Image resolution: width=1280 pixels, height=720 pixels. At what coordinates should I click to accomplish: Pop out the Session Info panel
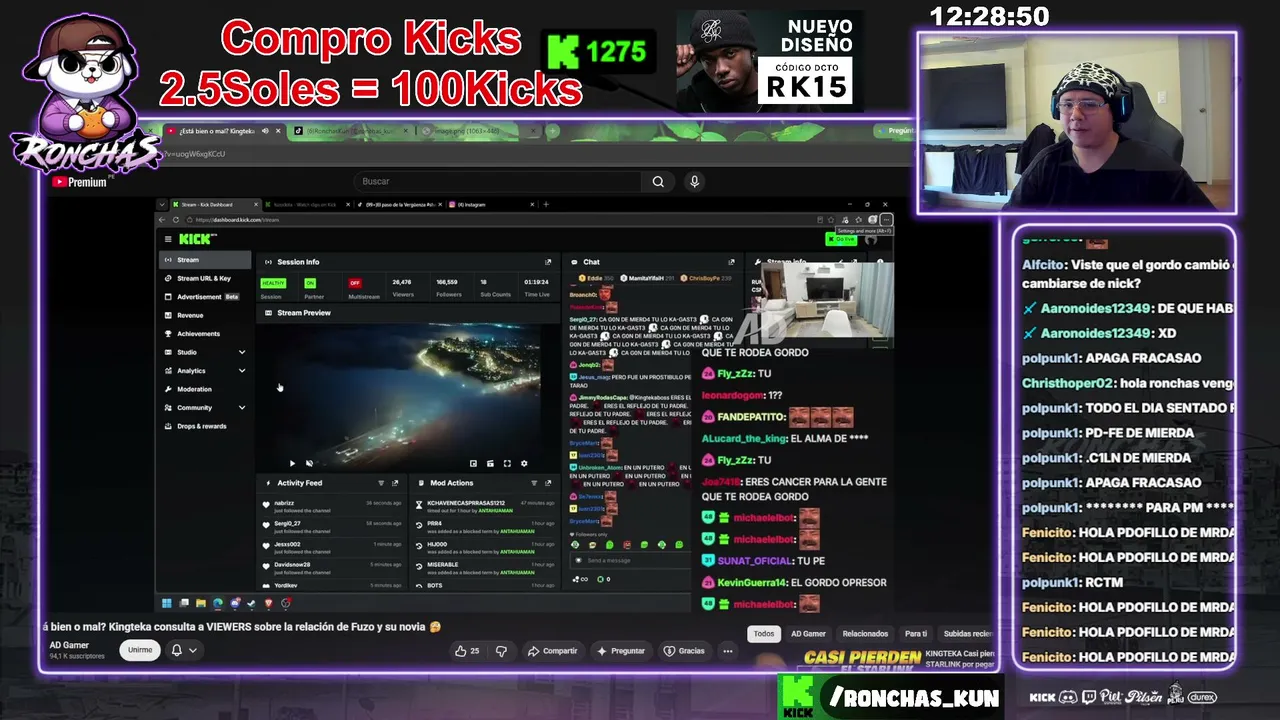coord(548,262)
